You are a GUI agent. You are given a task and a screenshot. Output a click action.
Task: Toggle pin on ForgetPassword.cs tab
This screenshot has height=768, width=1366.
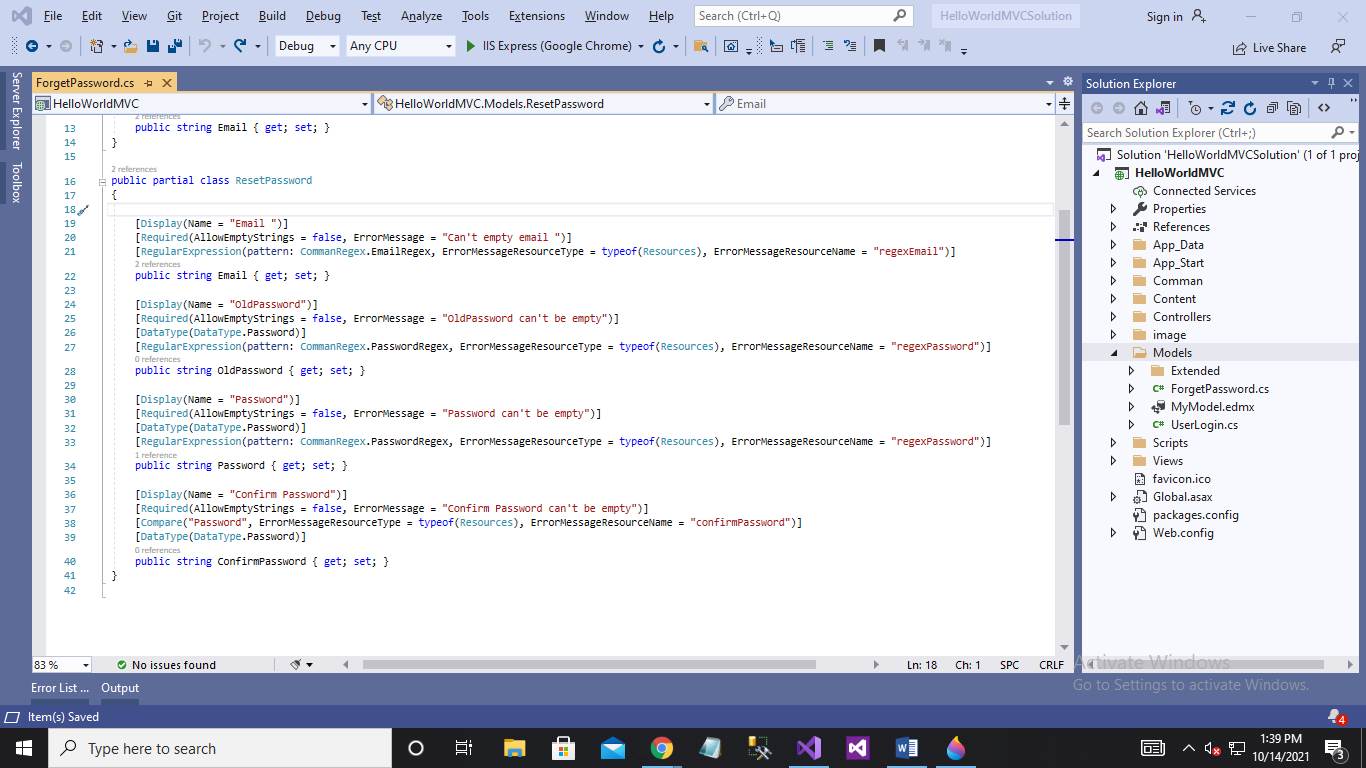149,83
